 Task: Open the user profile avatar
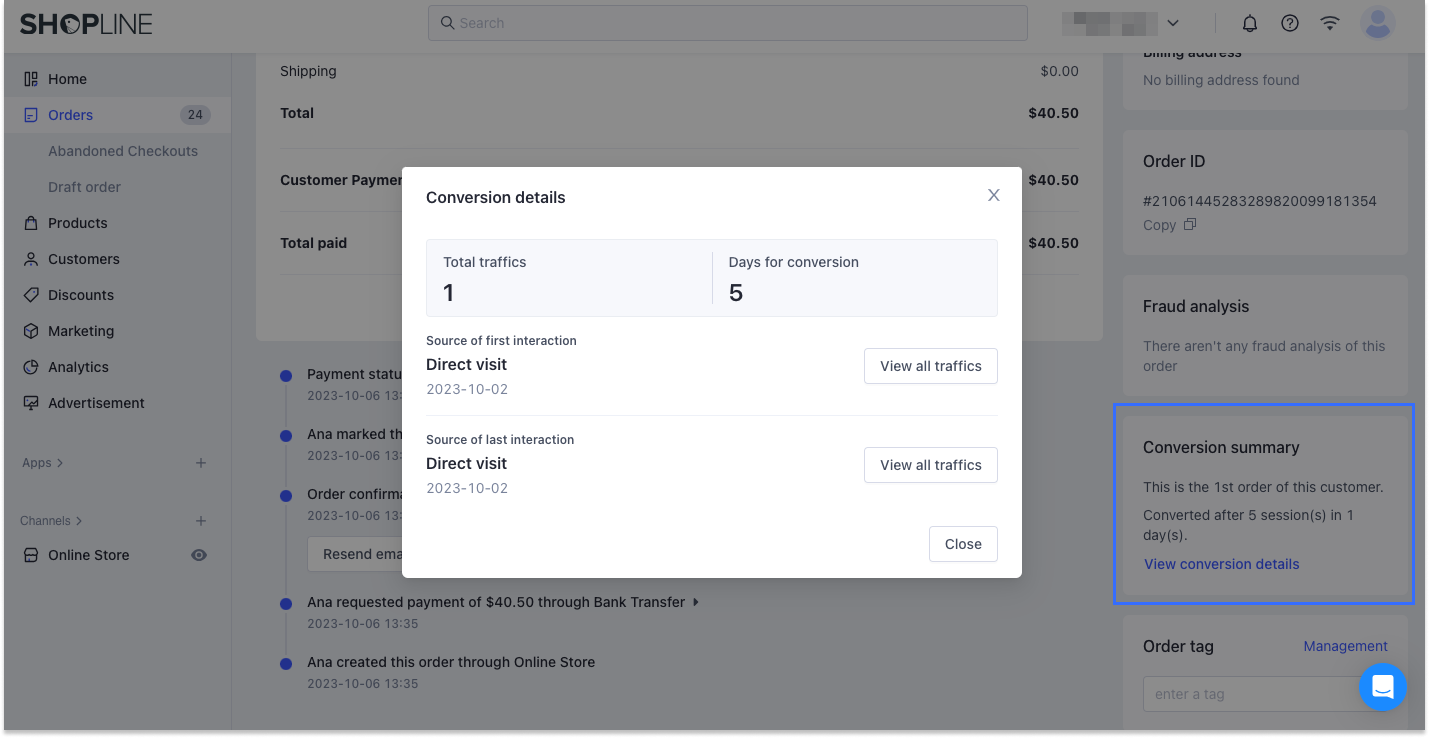[1379, 23]
